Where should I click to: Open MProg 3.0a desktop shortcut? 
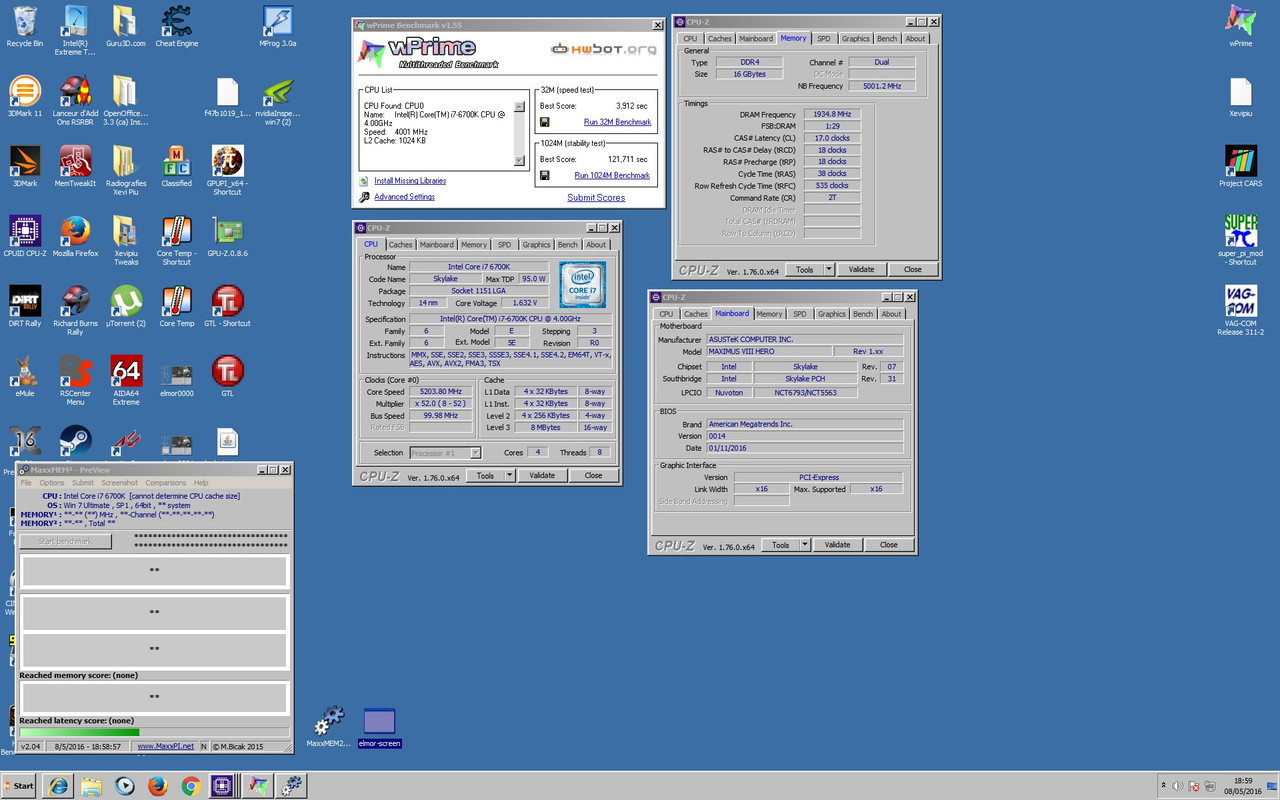pos(277,27)
